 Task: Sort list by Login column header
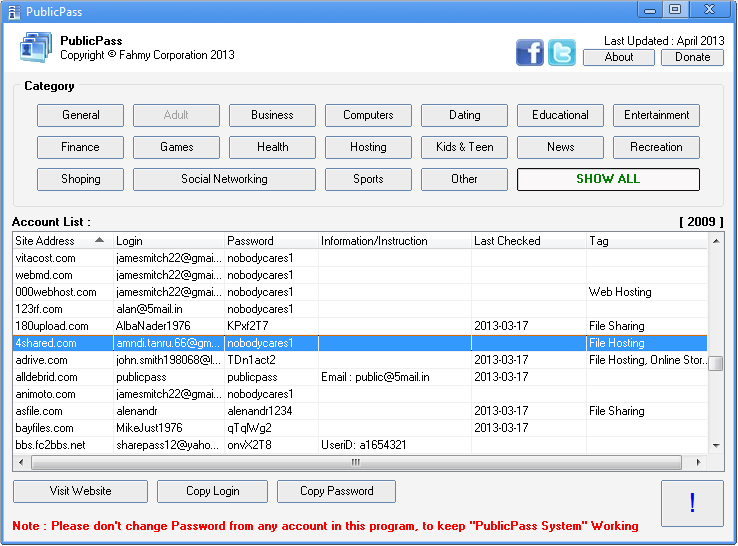tap(169, 241)
